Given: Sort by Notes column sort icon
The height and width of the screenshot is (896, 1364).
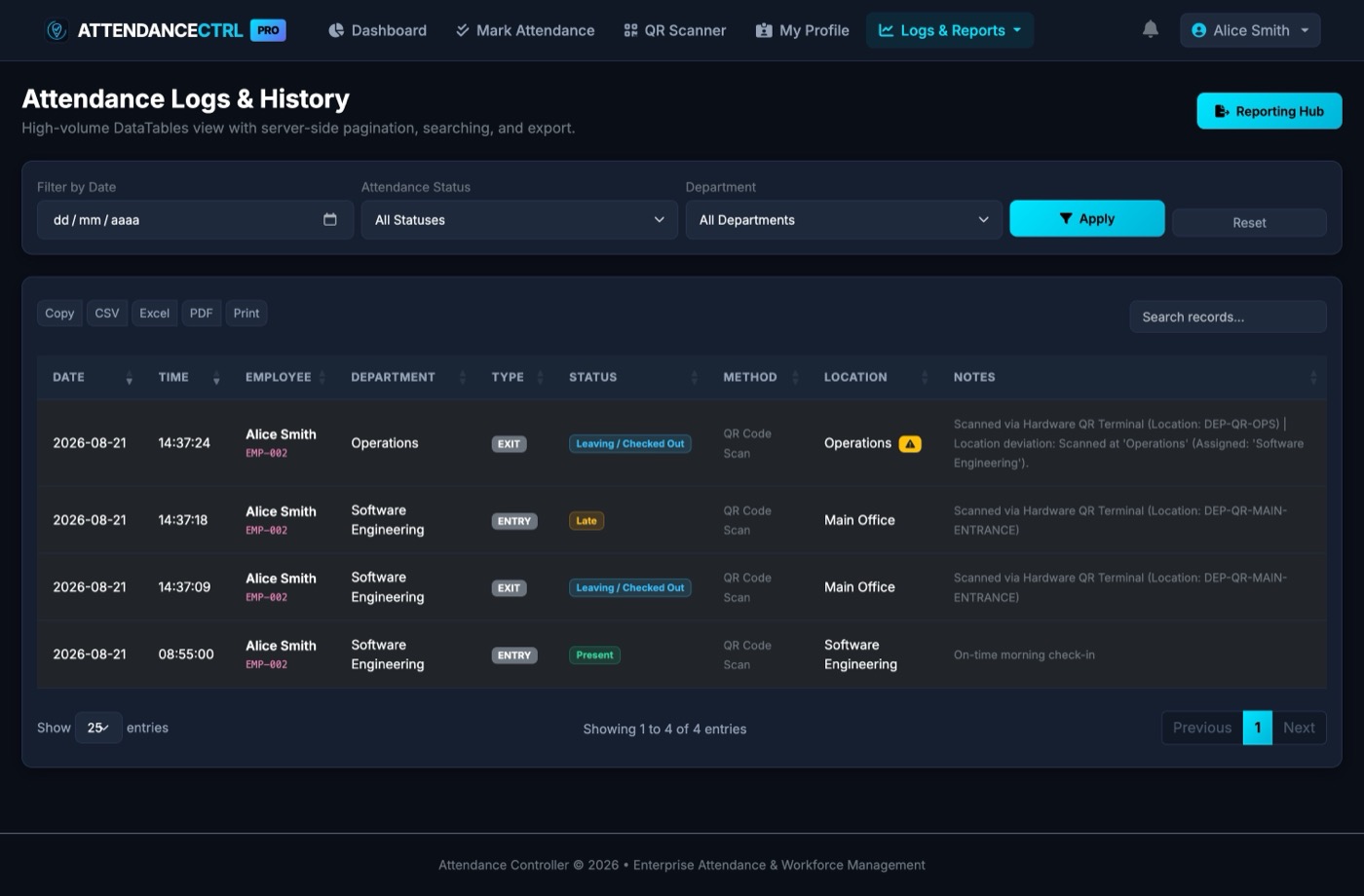Looking at the screenshot, I should pos(1313,378).
